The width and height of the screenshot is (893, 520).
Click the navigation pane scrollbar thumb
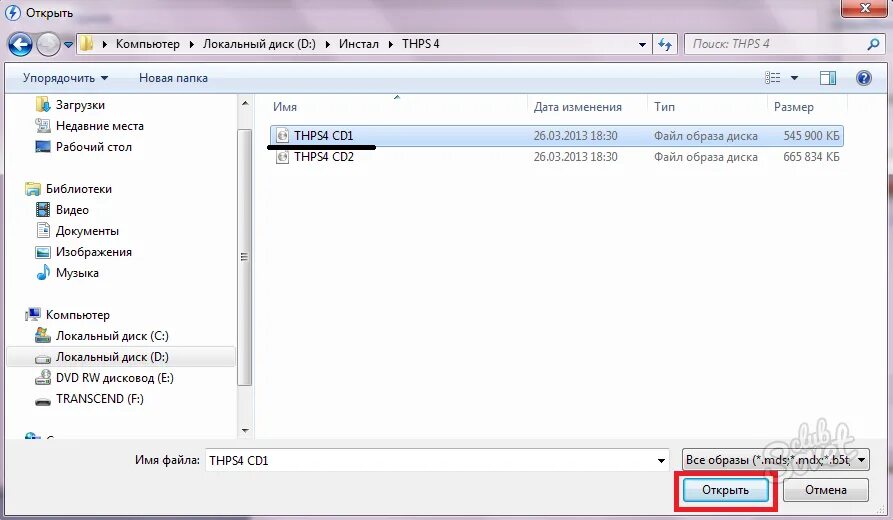click(245, 257)
